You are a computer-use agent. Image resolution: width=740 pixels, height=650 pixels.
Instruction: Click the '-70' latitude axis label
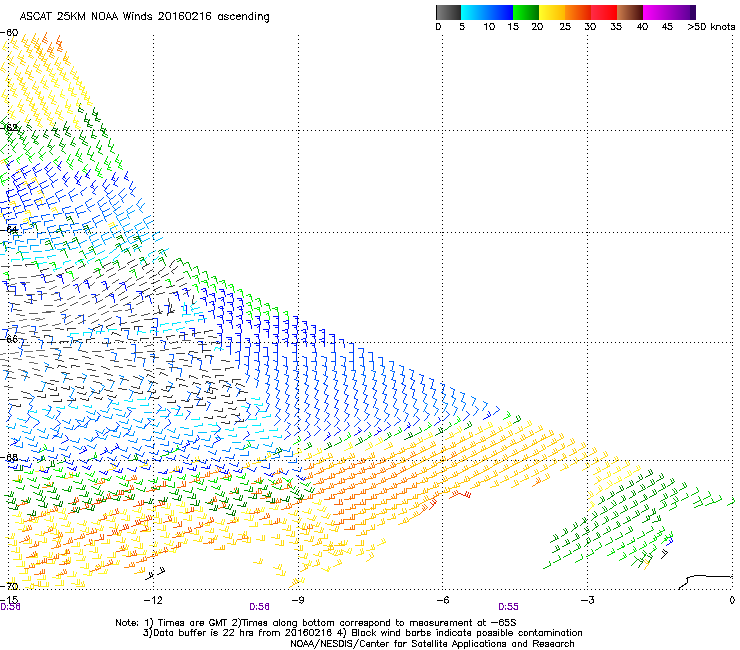tap(9, 586)
